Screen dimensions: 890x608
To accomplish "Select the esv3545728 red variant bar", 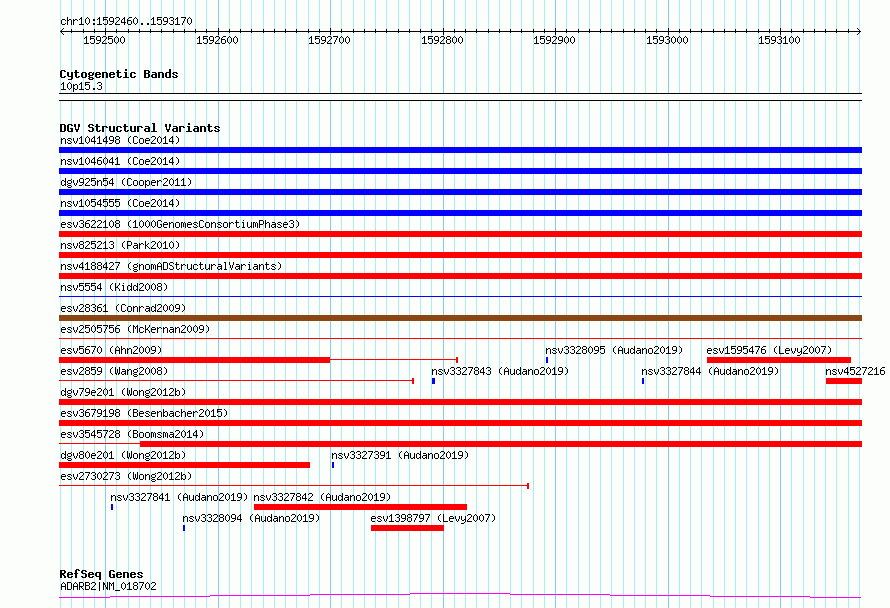I will point(501,444).
